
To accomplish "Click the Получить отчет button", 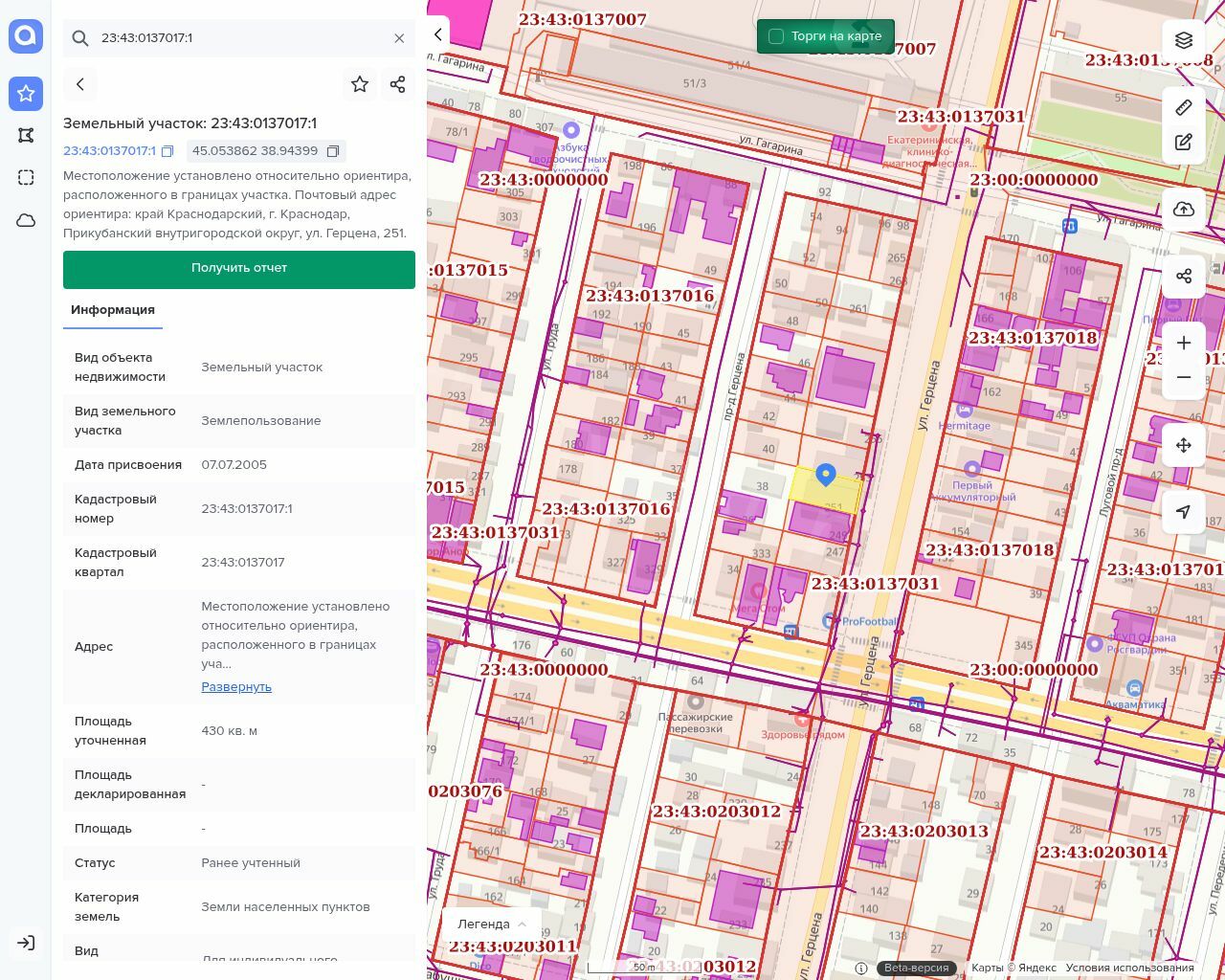I will coord(239,268).
